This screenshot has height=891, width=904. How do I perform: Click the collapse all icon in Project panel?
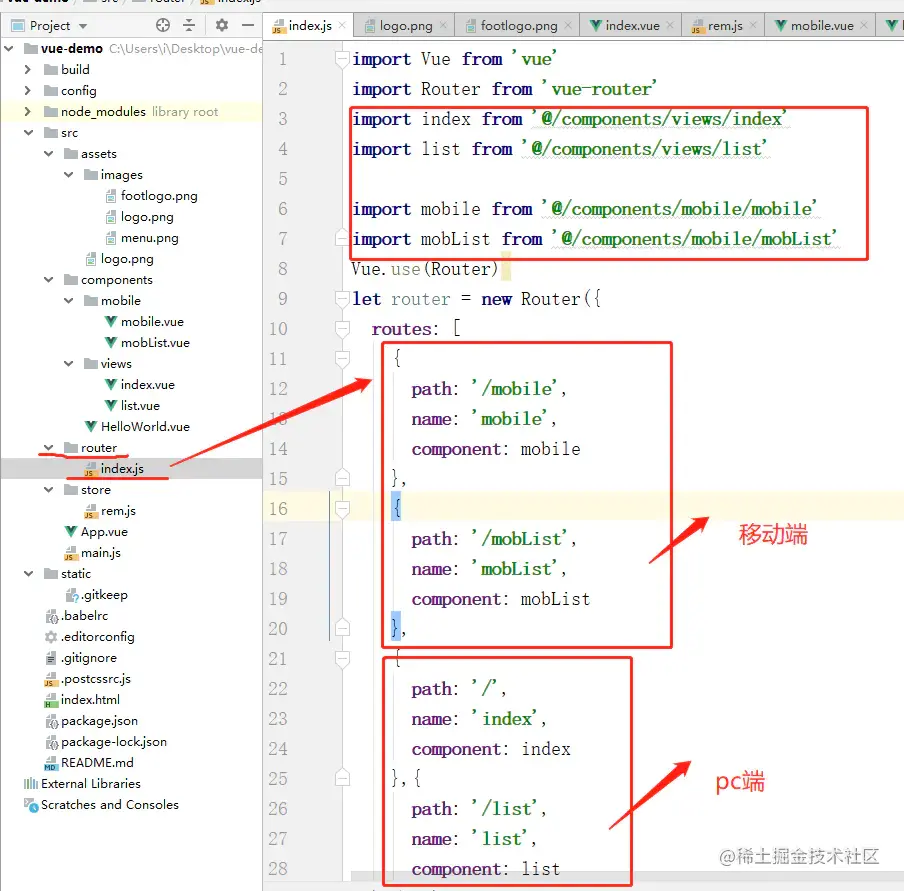click(189, 25)
